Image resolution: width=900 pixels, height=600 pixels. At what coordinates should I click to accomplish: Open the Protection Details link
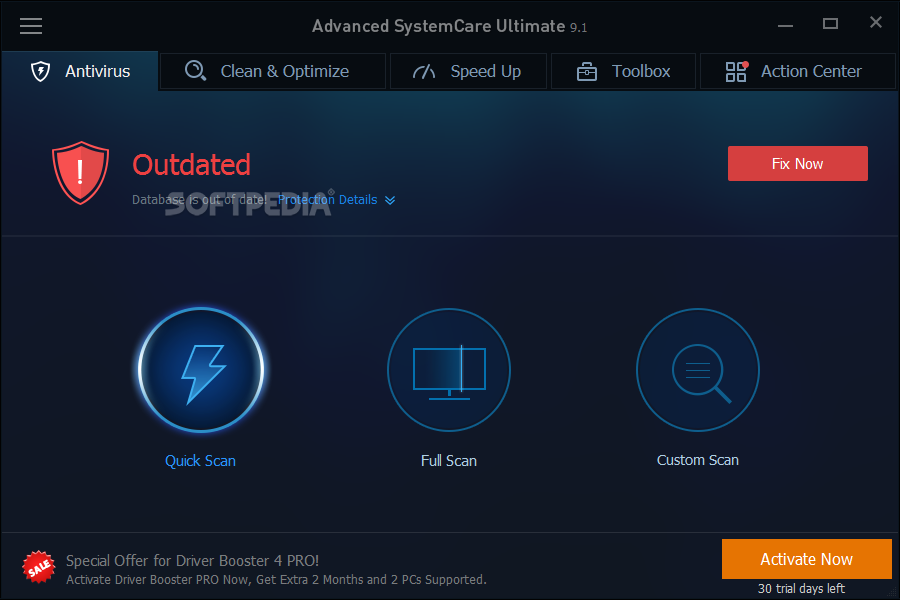pyautogui.click(x=328, y=200)
